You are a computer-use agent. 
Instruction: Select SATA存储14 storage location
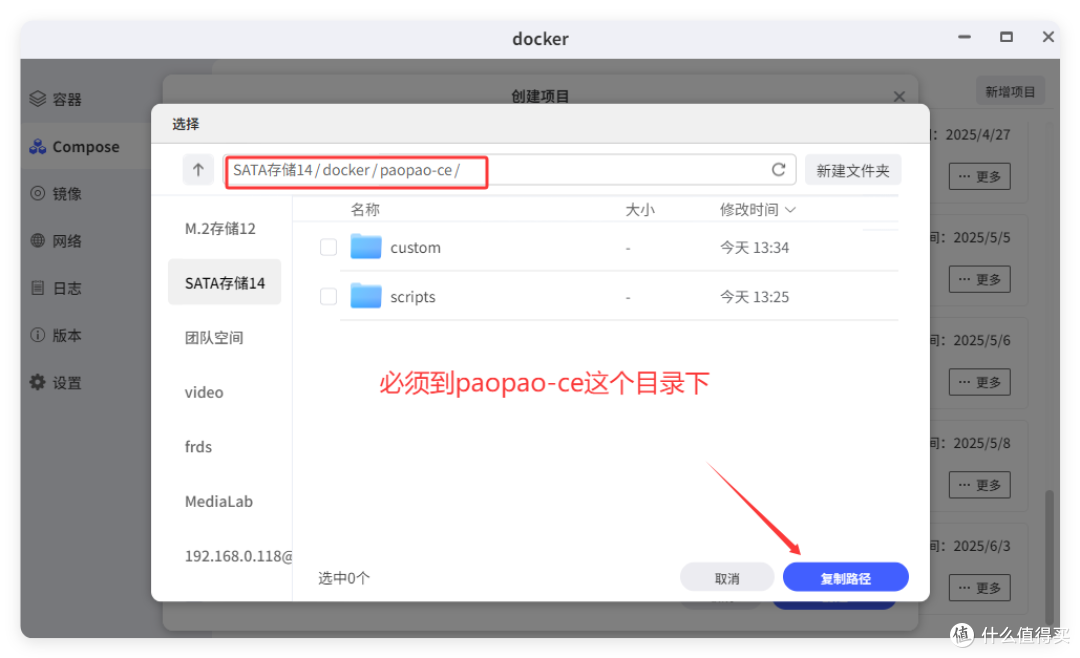(x=225, y=282)
